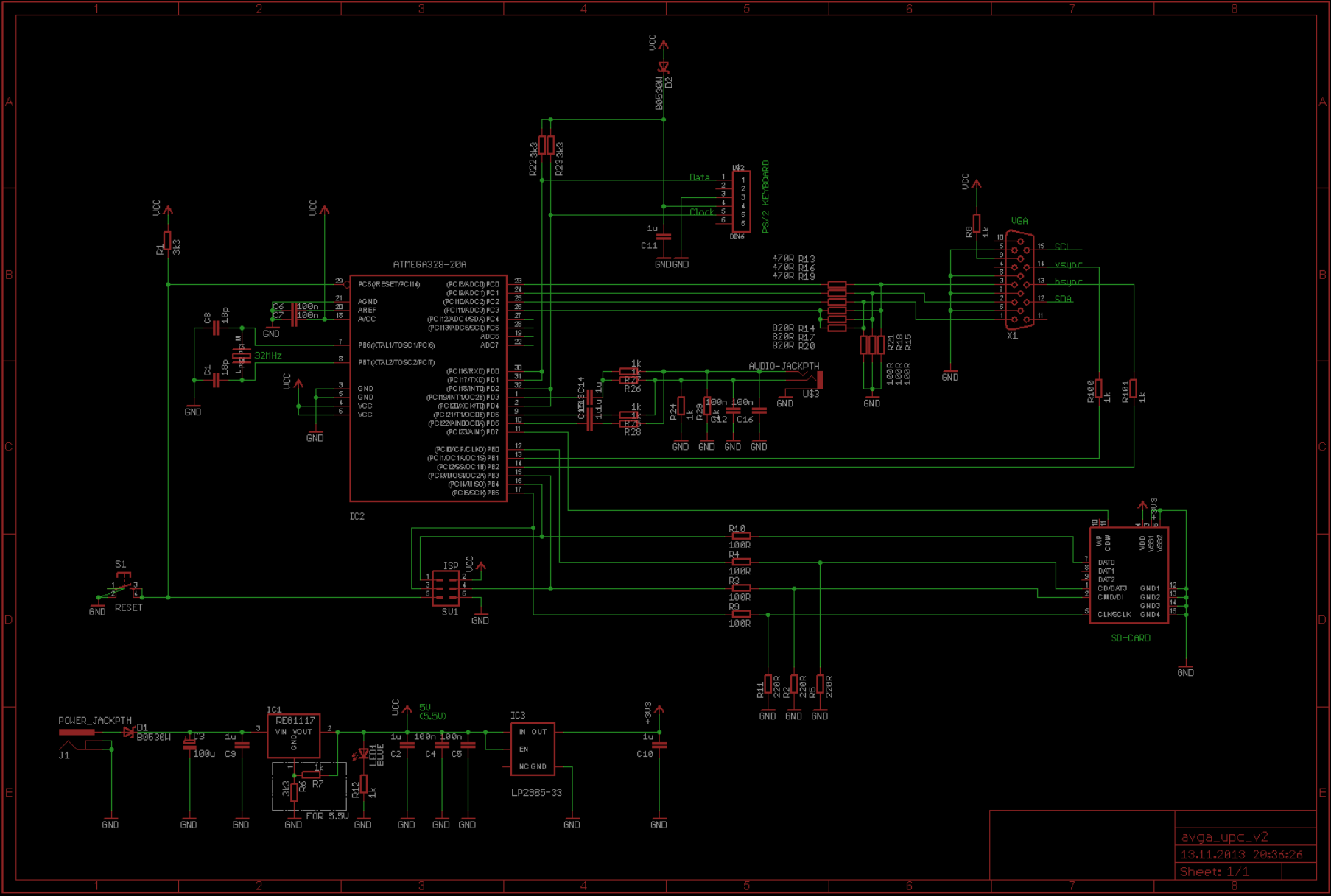Select the SD card socket symbol
Viewport: 1331px width, 896px height.
tap(1129, 576)
